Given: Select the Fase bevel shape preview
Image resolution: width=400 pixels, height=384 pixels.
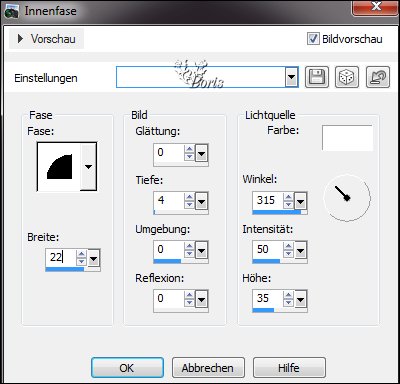Looking at the screenshot, I should [59, 167].
